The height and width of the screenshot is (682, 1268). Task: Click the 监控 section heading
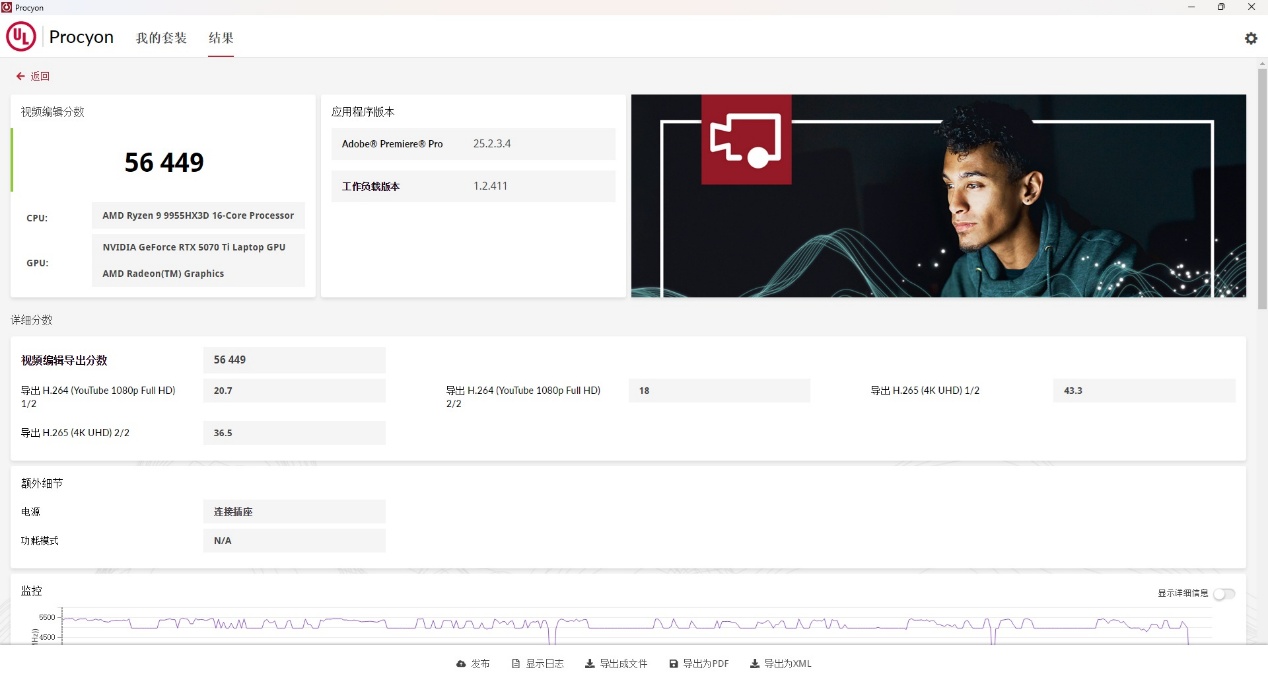(x=32, y=591)
